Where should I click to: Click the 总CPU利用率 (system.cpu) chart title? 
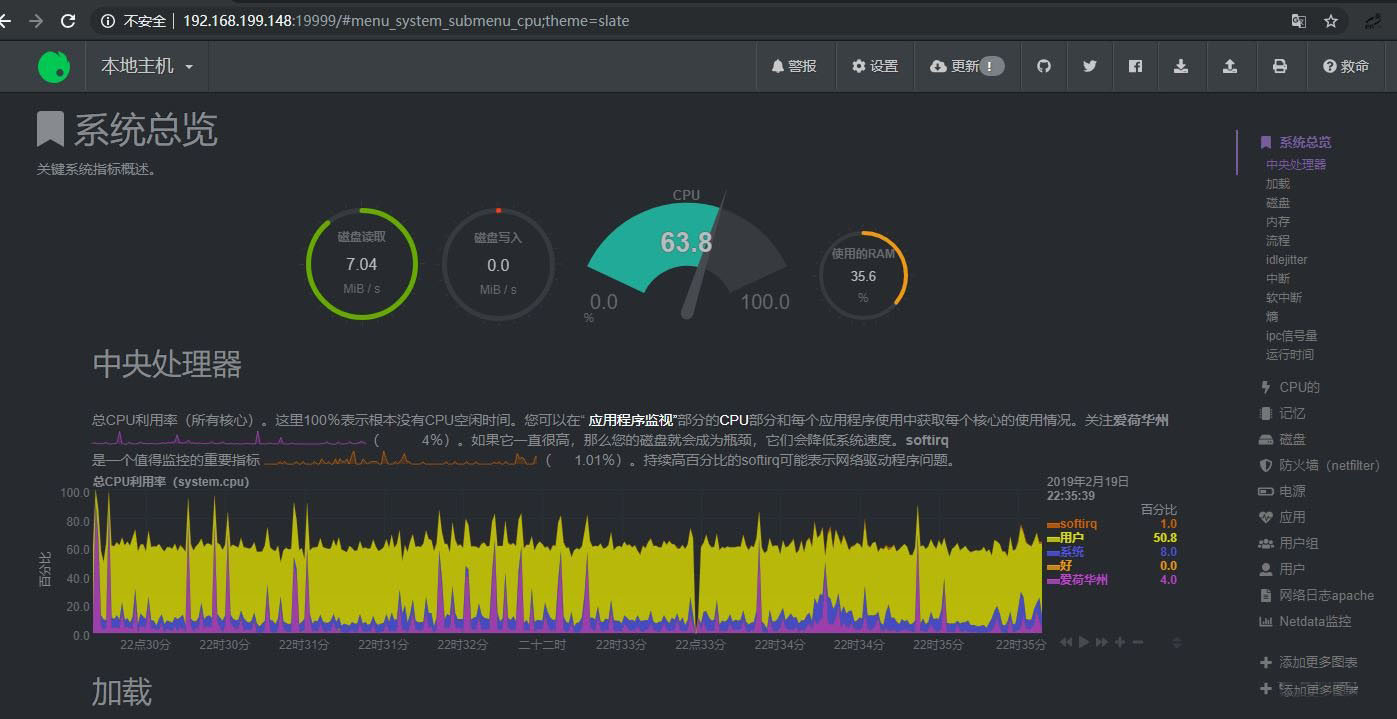tap(171, 481)
